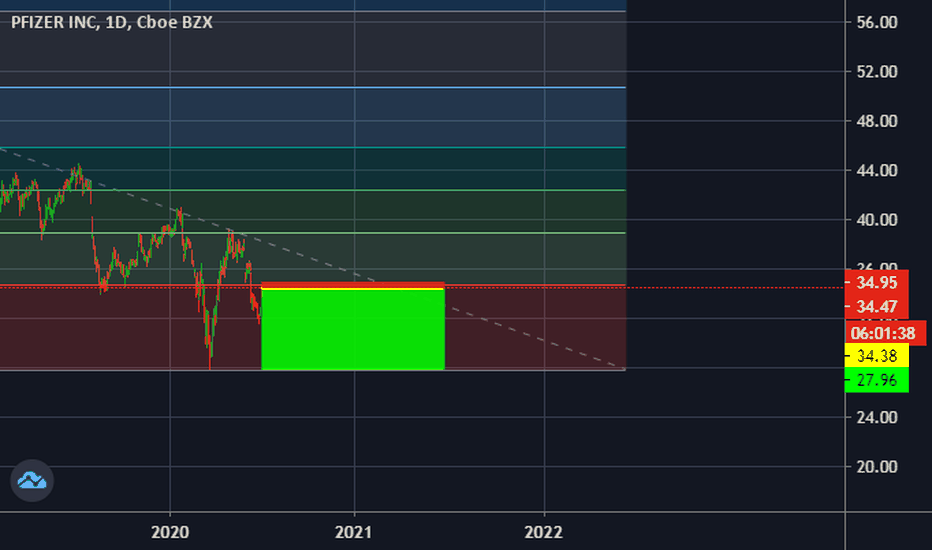Screen dimensions: 932x550
Task: Click the 2020 time axis label
Action: pyautogui.click(x=170, y=532)
